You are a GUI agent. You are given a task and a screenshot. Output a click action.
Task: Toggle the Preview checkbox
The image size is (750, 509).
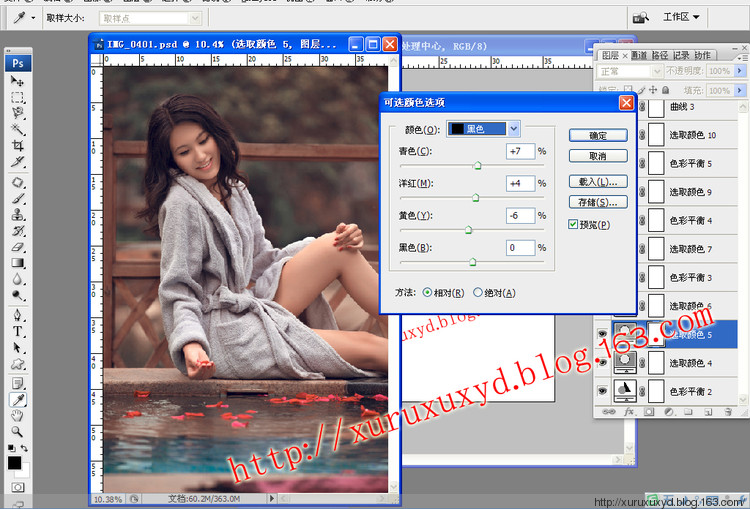coord(573,224)
